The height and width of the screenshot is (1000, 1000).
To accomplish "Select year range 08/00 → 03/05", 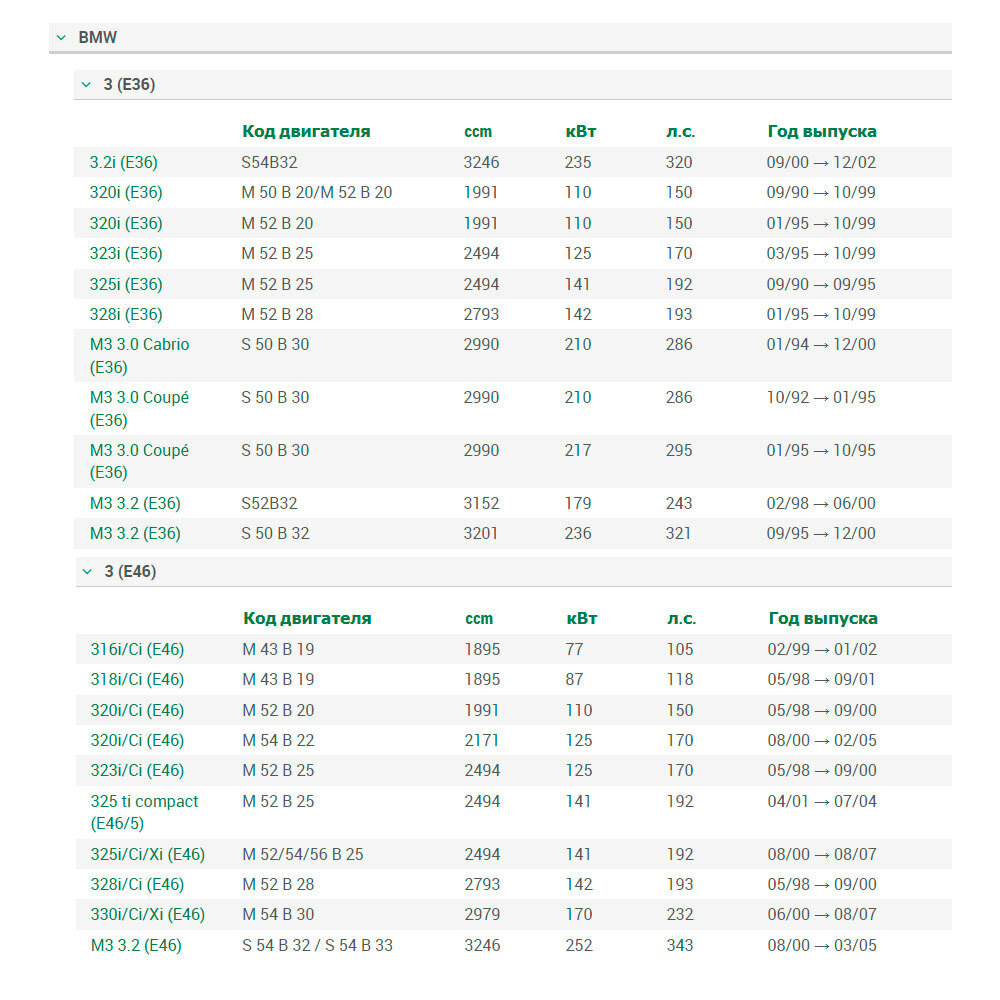I will tap(823, 946).
